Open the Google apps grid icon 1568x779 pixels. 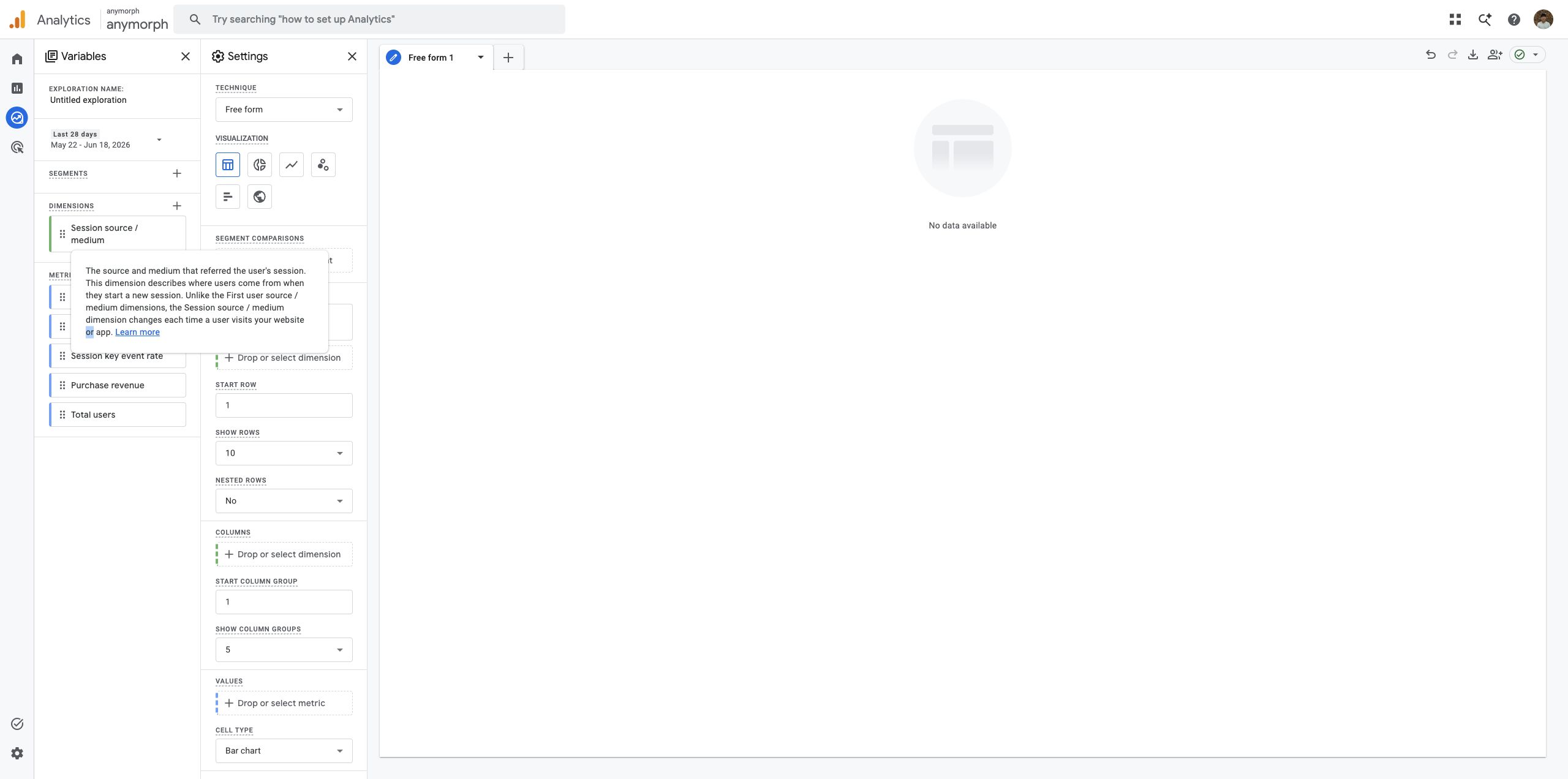[1455, 20]
